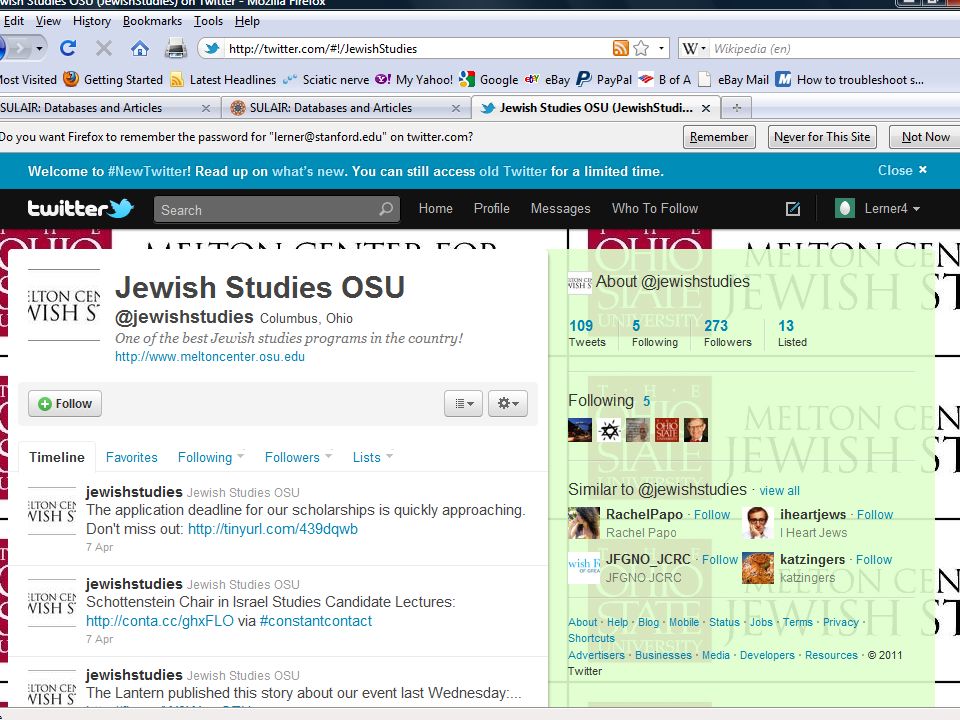The width and height of the screenshot is (960, 720).
Task: Click view all similar accounts
Action: point(779,490)
